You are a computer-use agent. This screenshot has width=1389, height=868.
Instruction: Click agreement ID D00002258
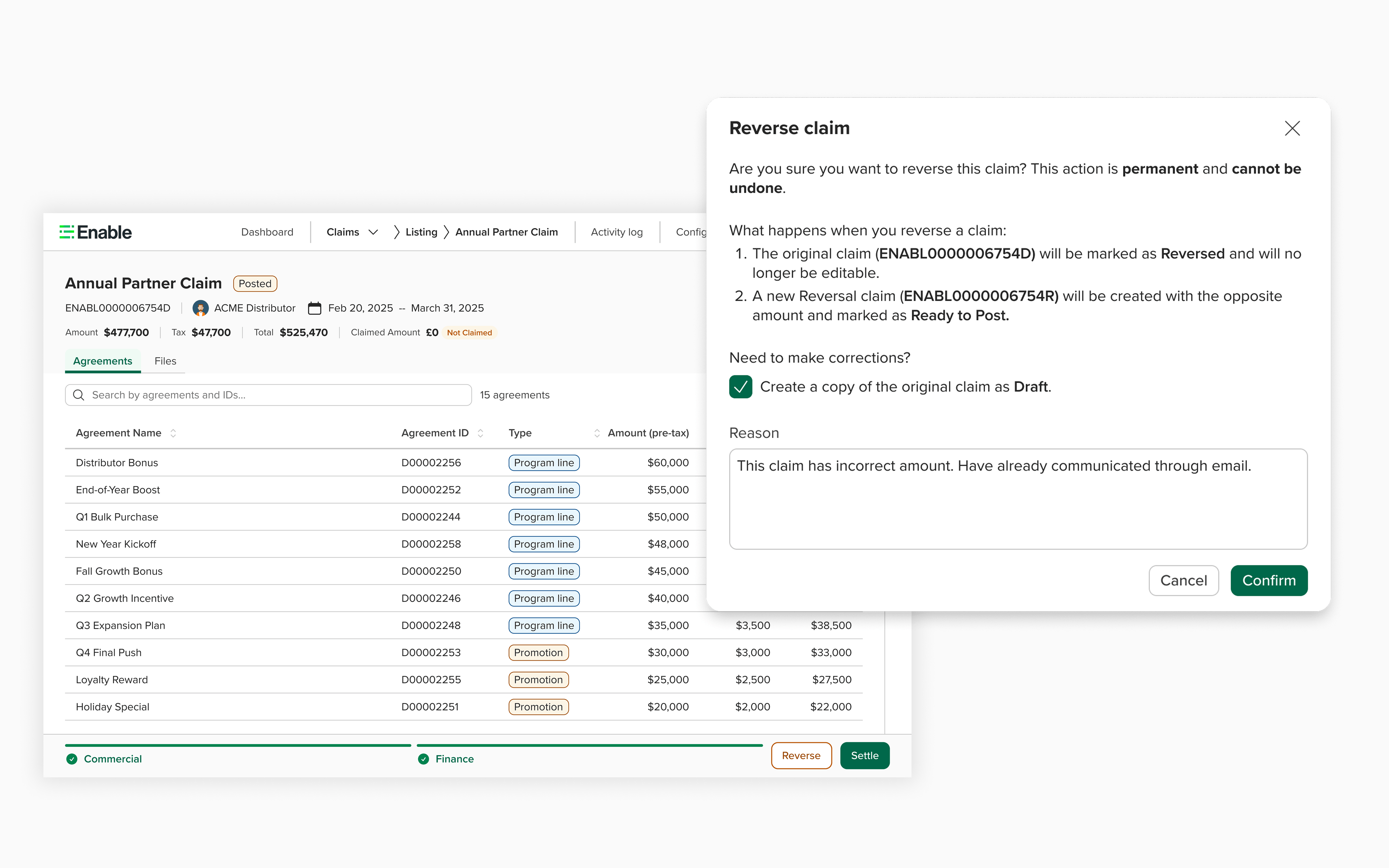pyautogui.click(x=431, y=544)
